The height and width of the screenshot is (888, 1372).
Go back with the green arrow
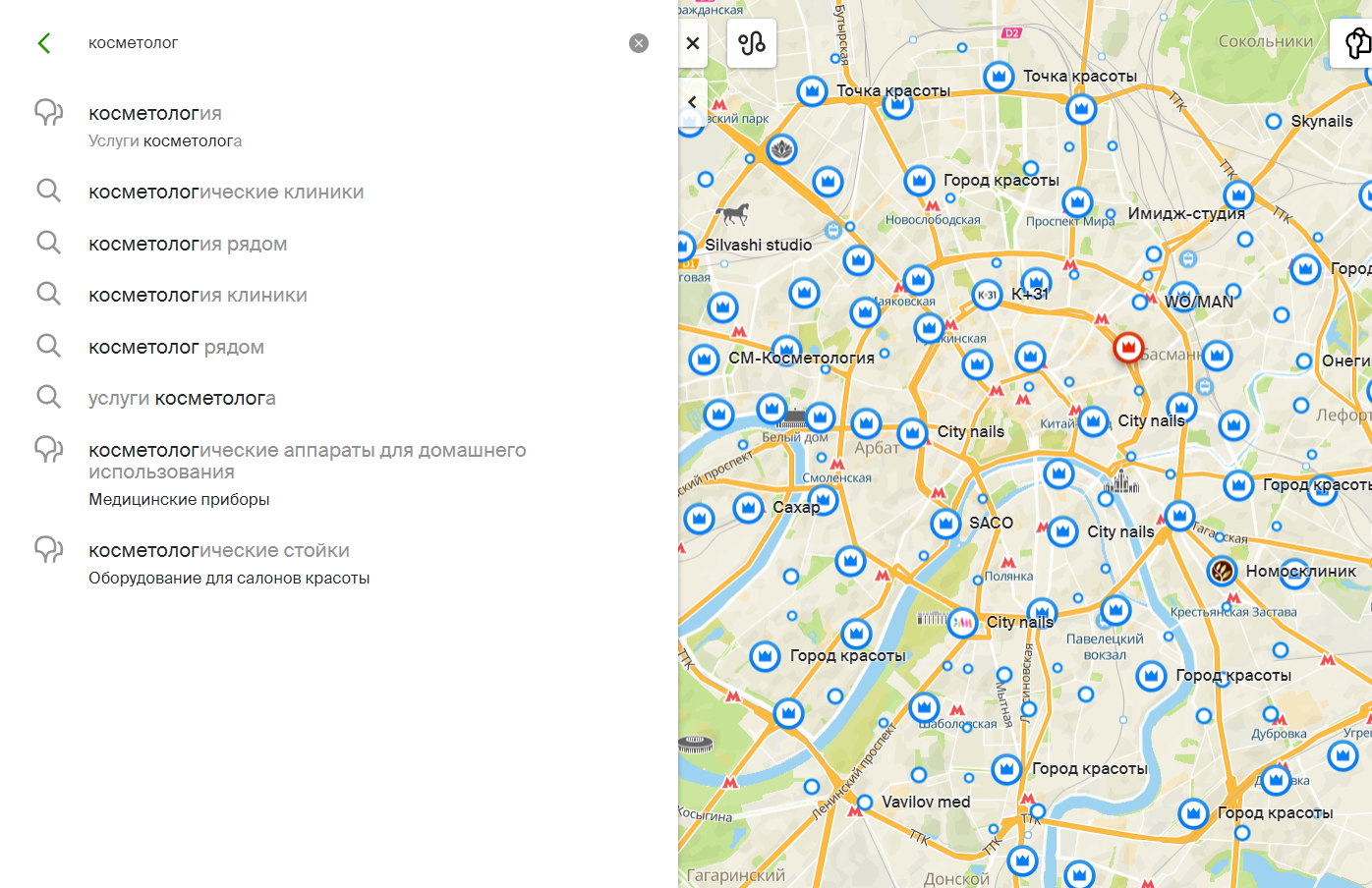pos(43,43)
